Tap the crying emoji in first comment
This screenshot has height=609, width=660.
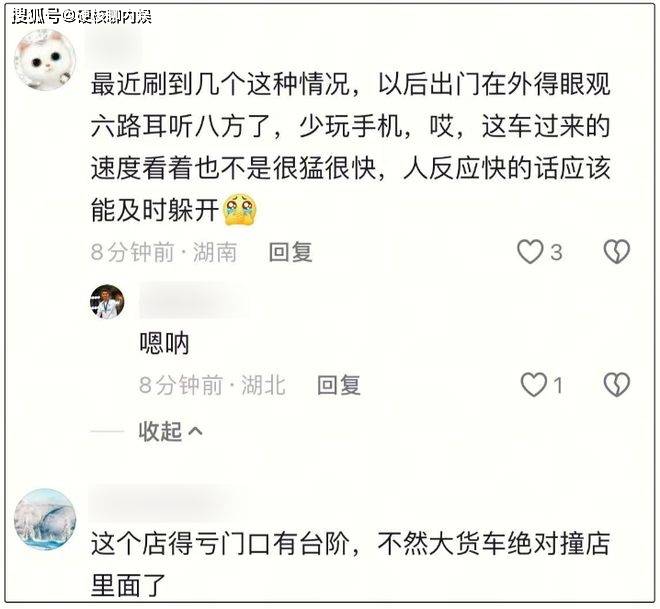(240, 210)
